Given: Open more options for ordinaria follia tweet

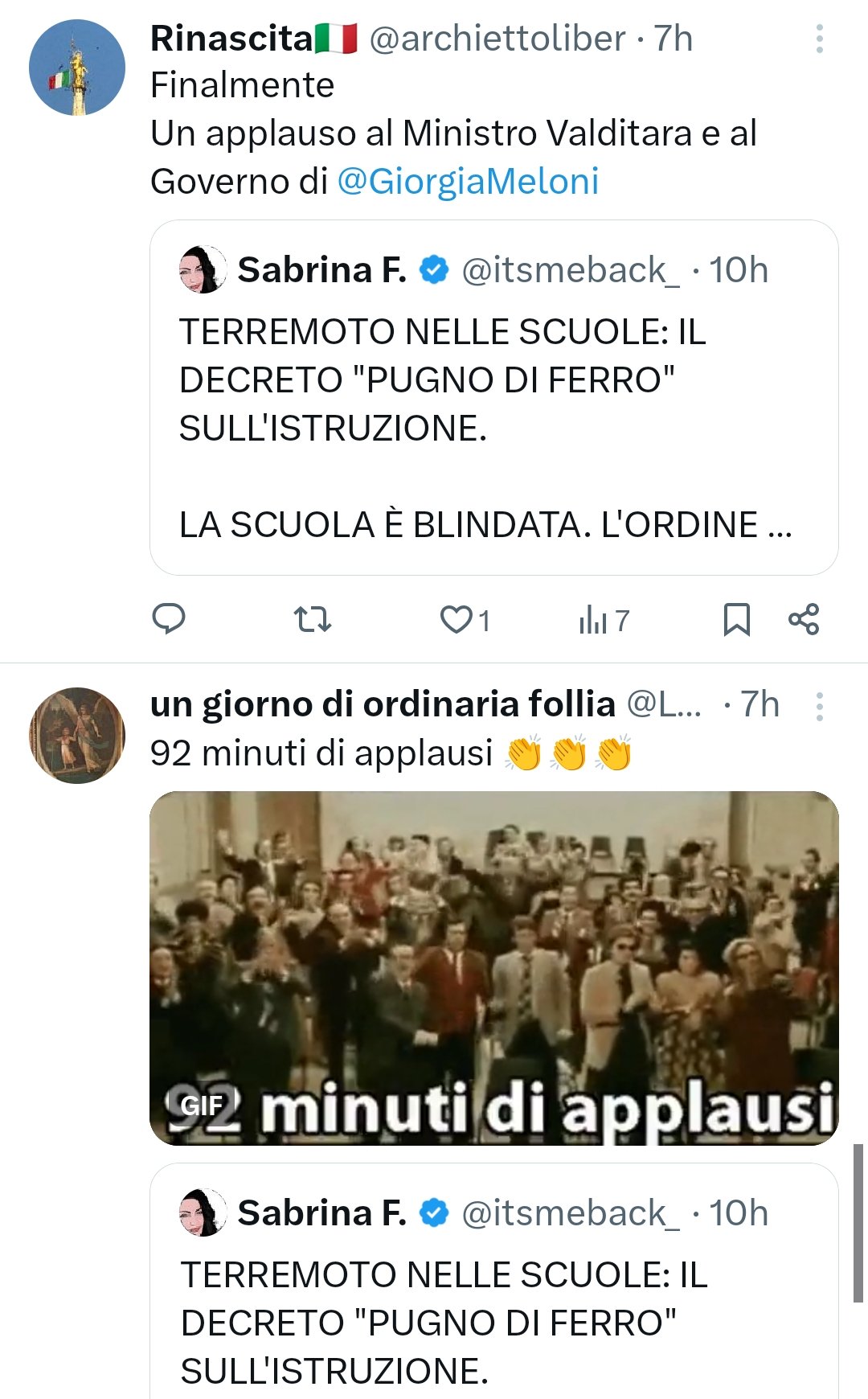Looking at the screenshot, I should click(x=819, y=706).
